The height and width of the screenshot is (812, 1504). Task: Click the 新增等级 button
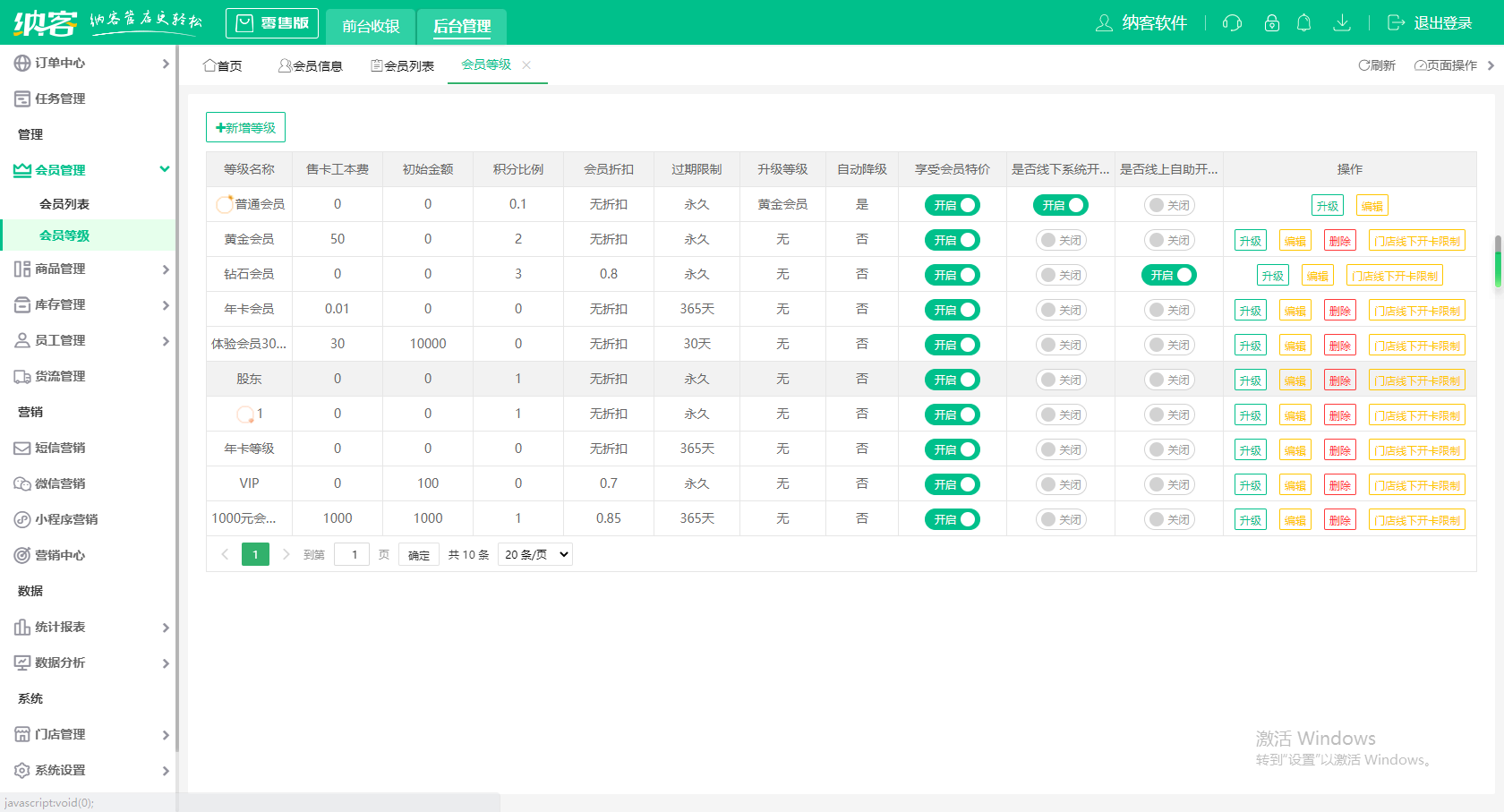coord(245,127)
